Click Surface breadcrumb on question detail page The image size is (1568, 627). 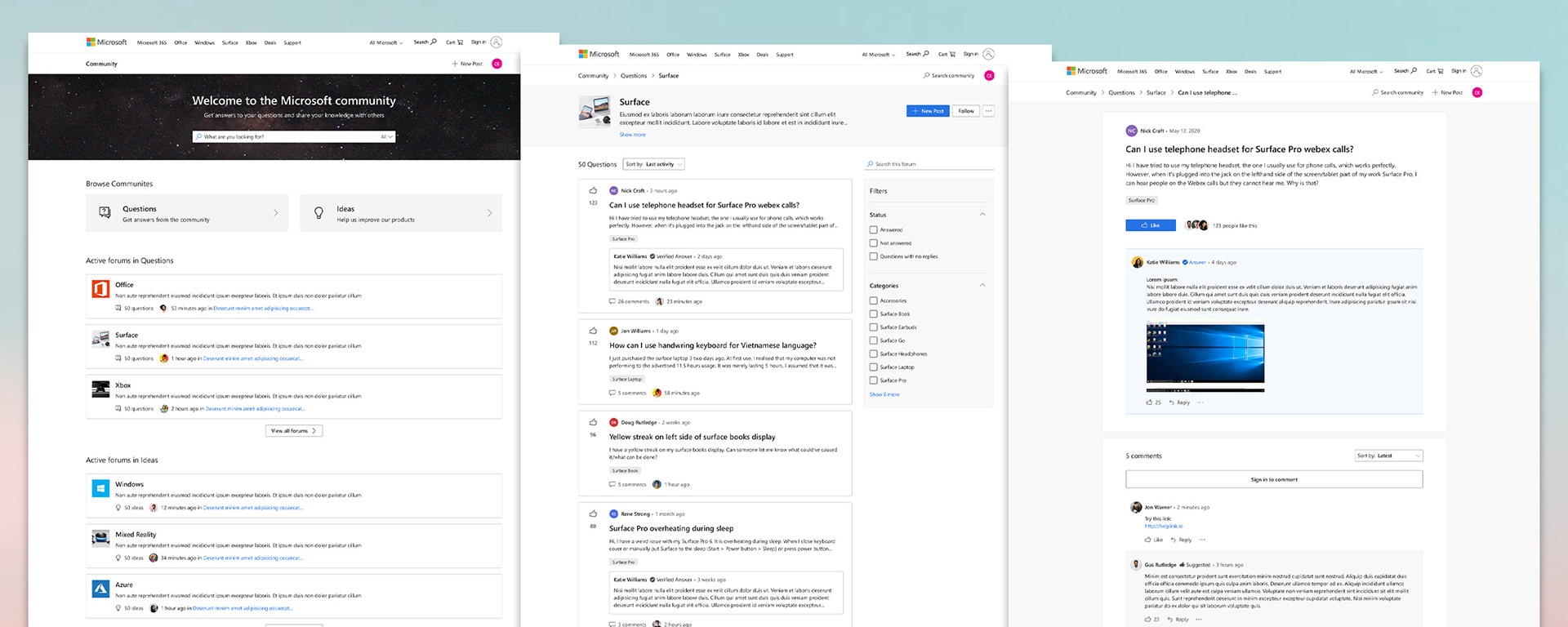coord(1156,93)
